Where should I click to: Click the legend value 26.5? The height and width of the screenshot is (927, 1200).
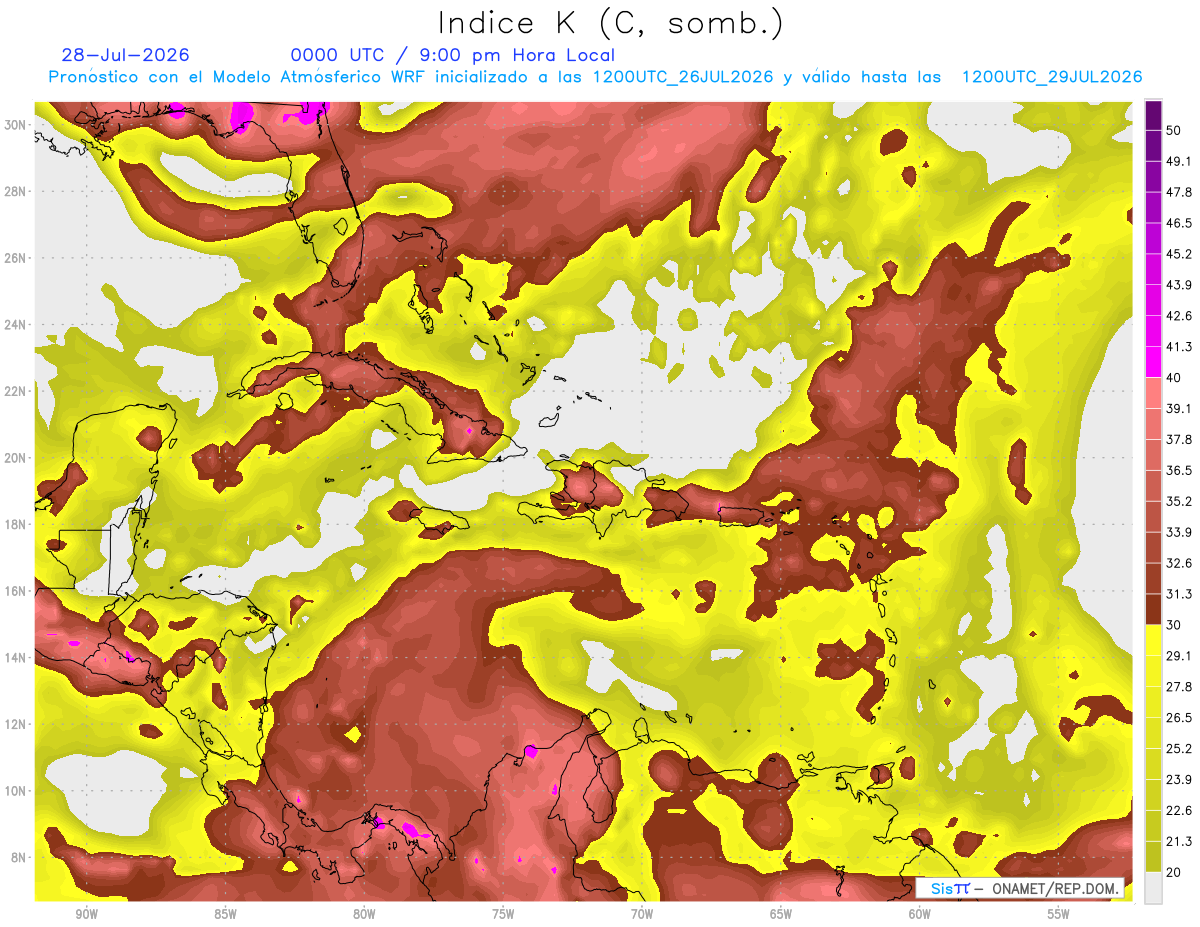pos(1179,717)
